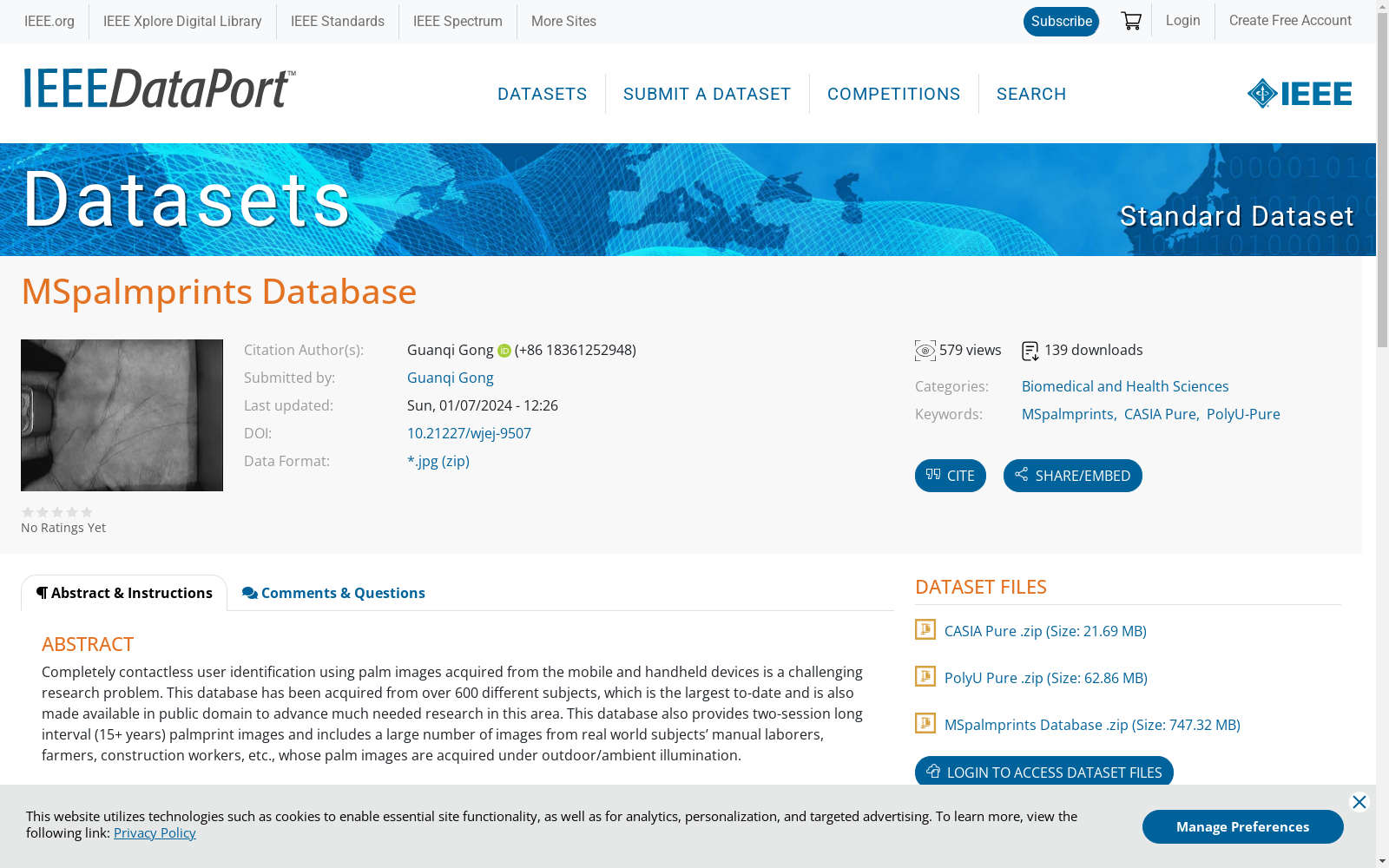Click the downloads document icon

point(1030,351)
